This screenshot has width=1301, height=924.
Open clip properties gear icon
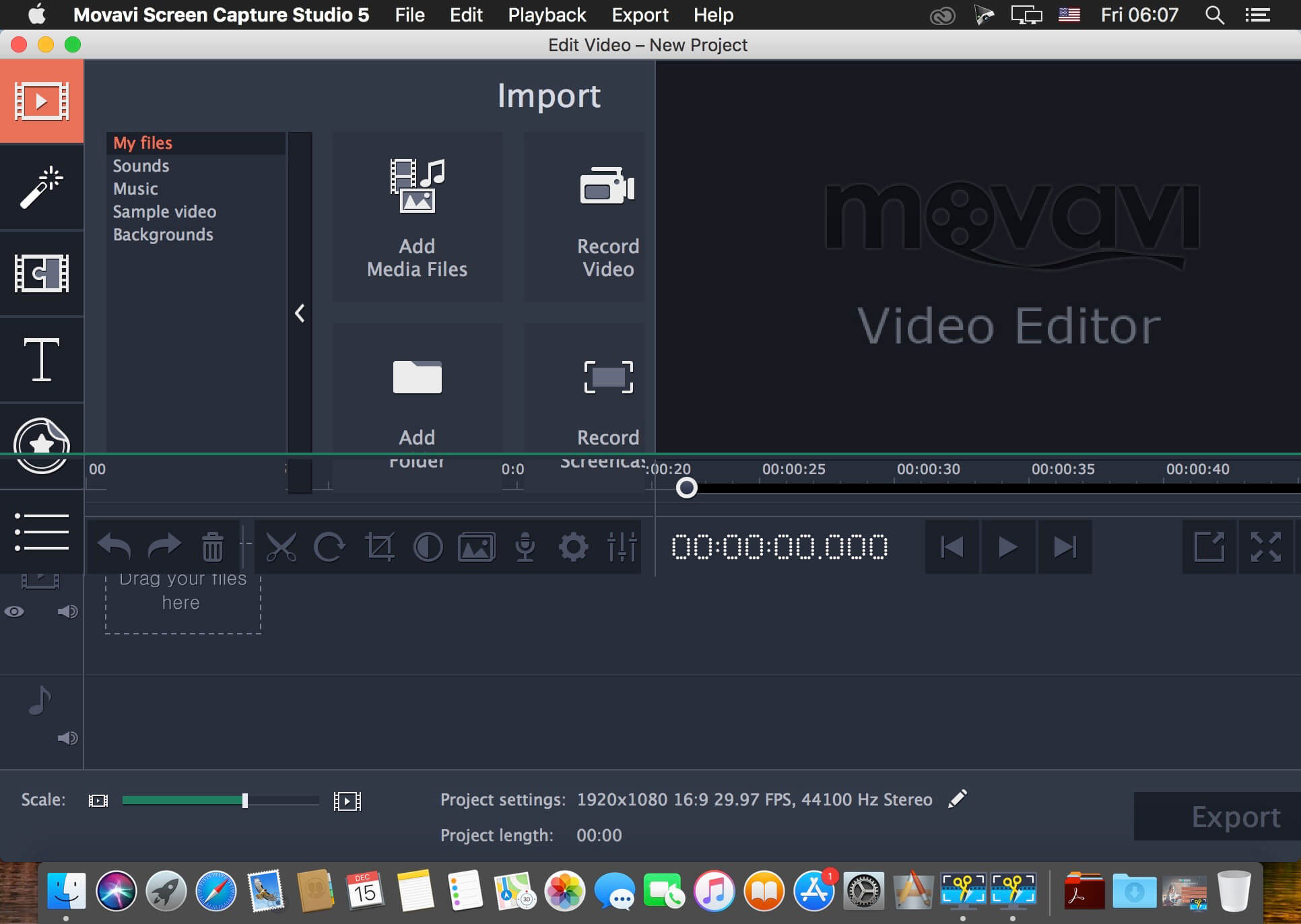coord(574,547)
